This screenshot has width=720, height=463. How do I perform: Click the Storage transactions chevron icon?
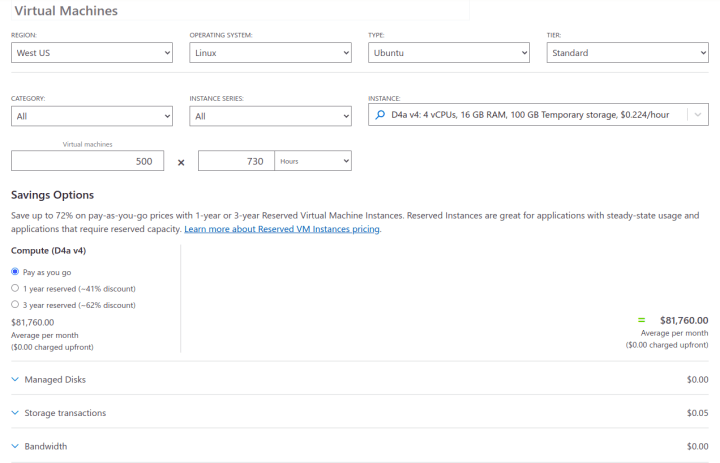[x=15, y=413]
